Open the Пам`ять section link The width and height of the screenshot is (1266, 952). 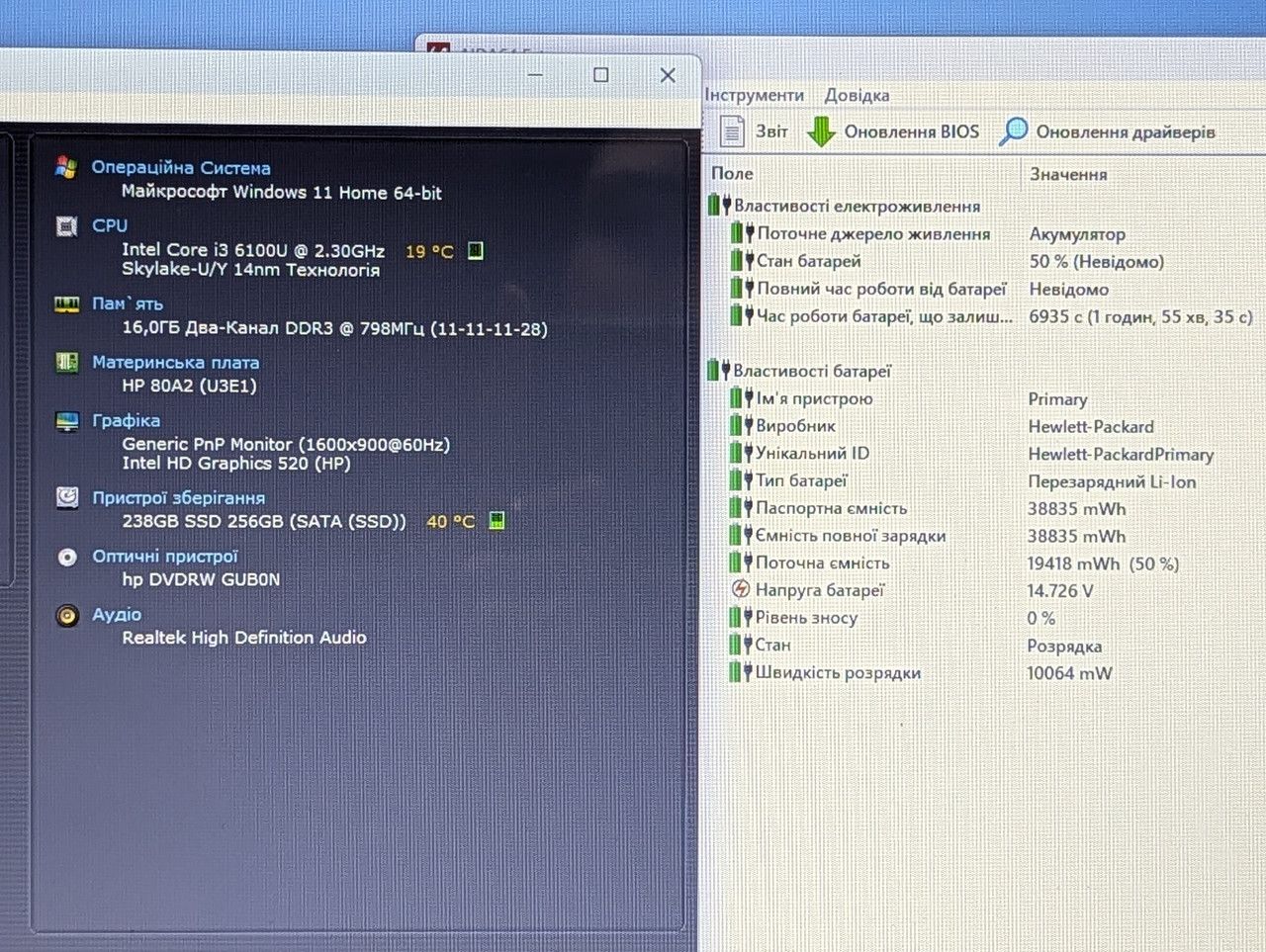128,303
